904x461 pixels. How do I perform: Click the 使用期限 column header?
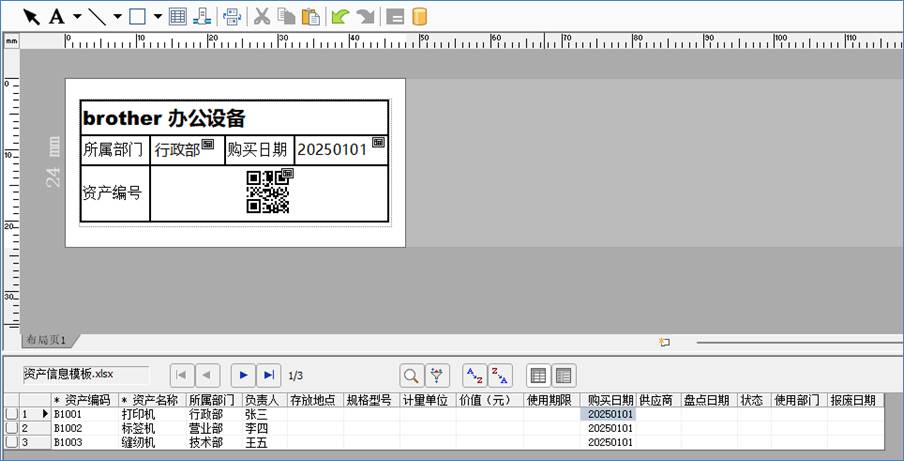coord(552,400)
